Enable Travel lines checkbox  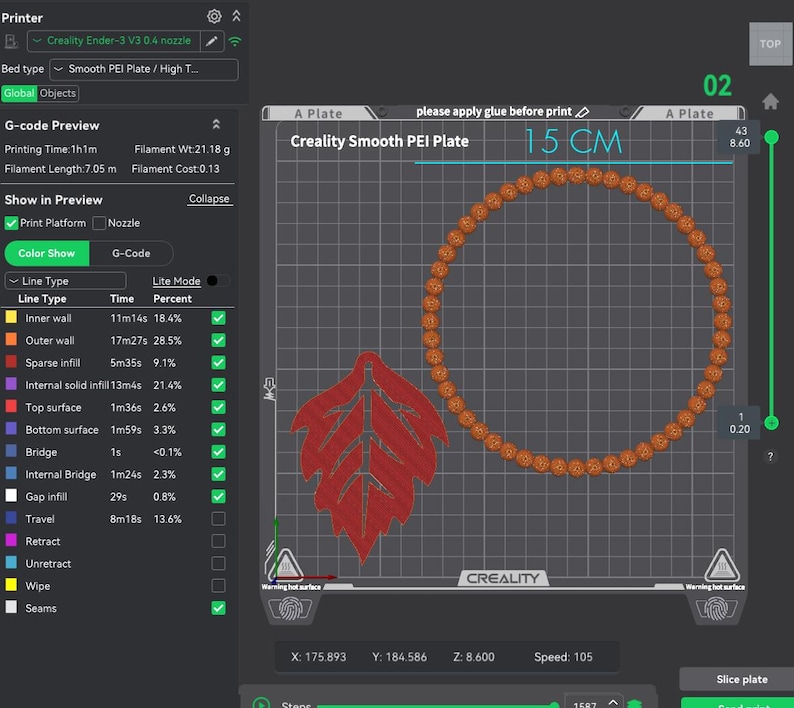point(218,519)
